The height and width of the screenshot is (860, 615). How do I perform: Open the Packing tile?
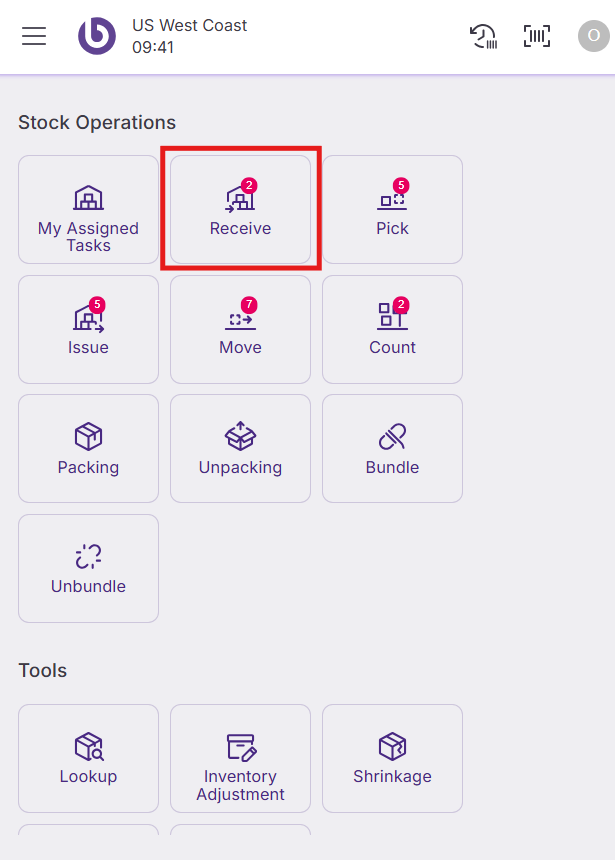coord(88,448)
